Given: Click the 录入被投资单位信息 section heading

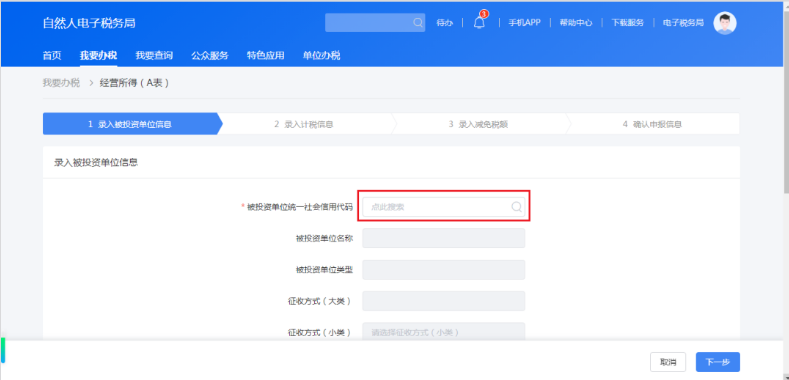Looking at the screenshot, I should (x=96, y=163).
